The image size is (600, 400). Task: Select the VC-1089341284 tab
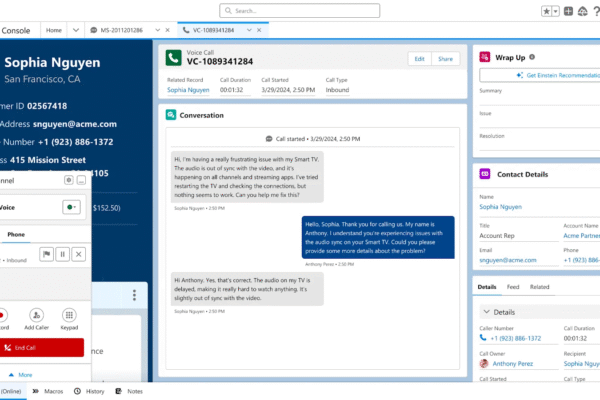(x=213, y=30)
